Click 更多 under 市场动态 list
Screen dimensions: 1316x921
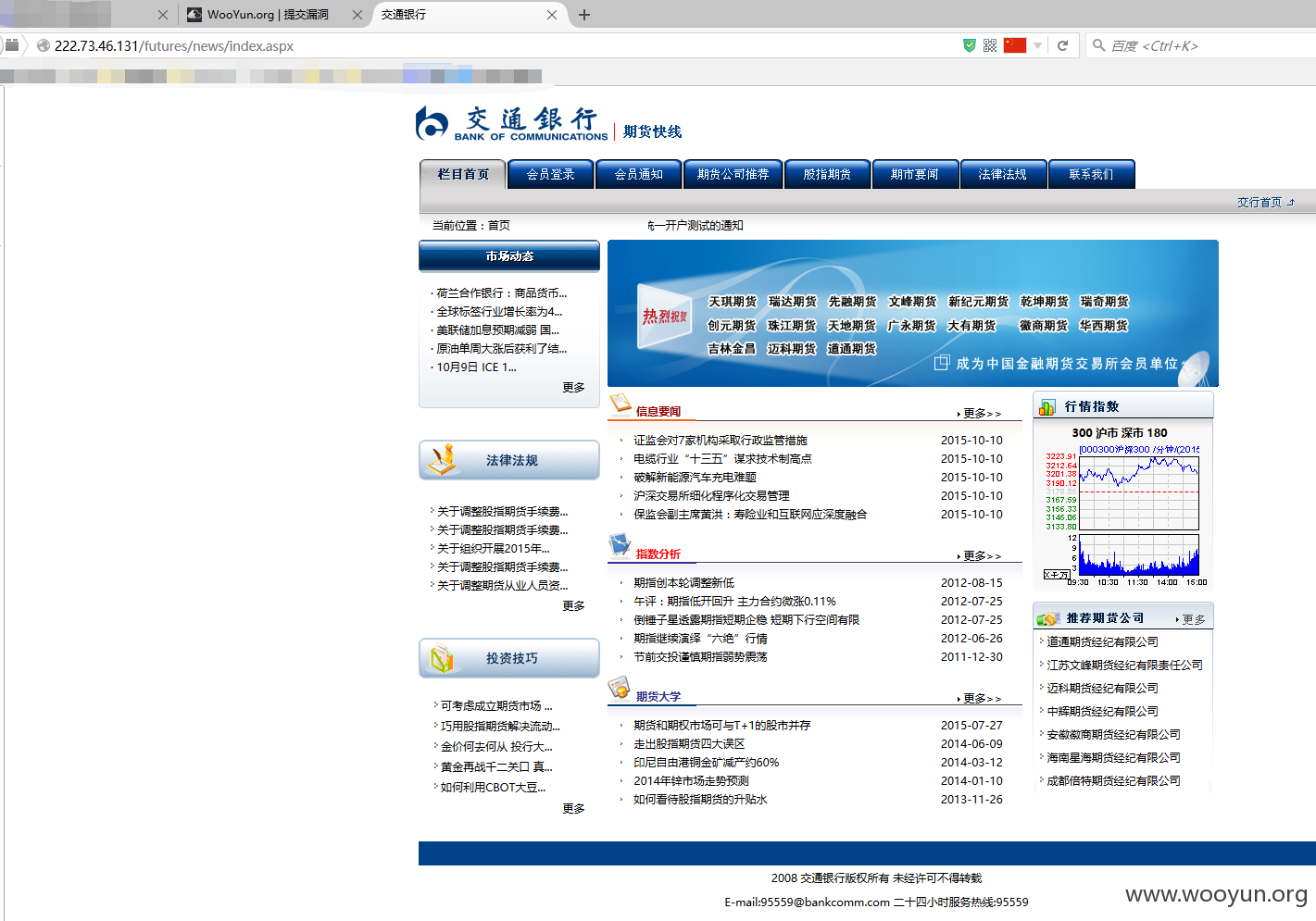(573, 387)
